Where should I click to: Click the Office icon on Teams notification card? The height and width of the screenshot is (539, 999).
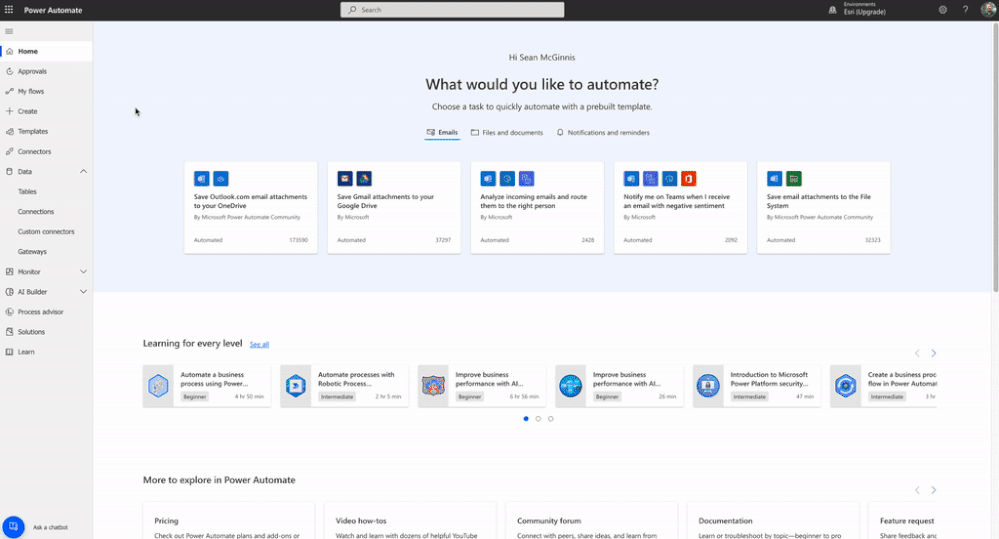click(689, 178)
